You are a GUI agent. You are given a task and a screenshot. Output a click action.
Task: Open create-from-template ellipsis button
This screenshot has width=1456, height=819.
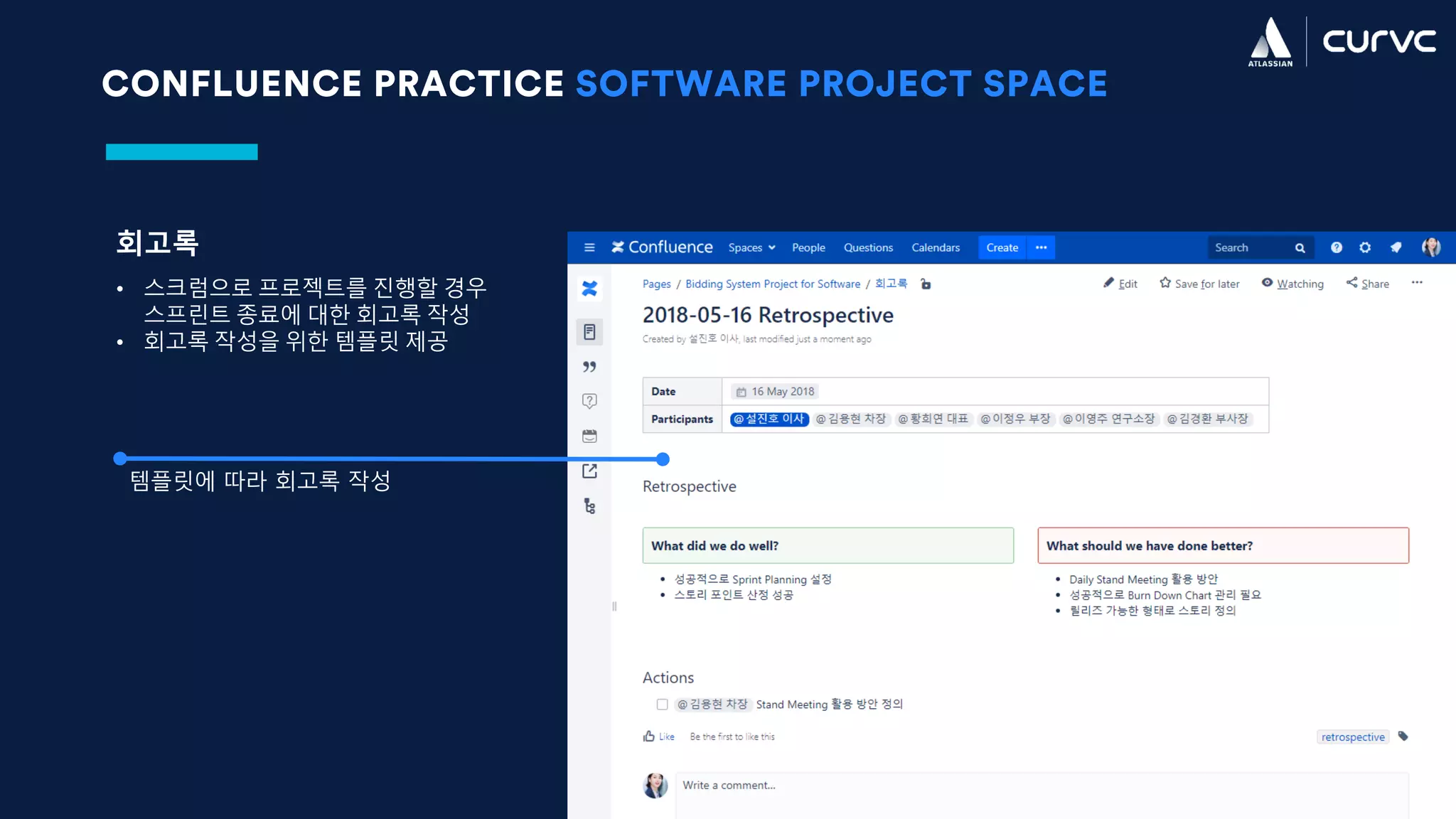point(1042,247)
